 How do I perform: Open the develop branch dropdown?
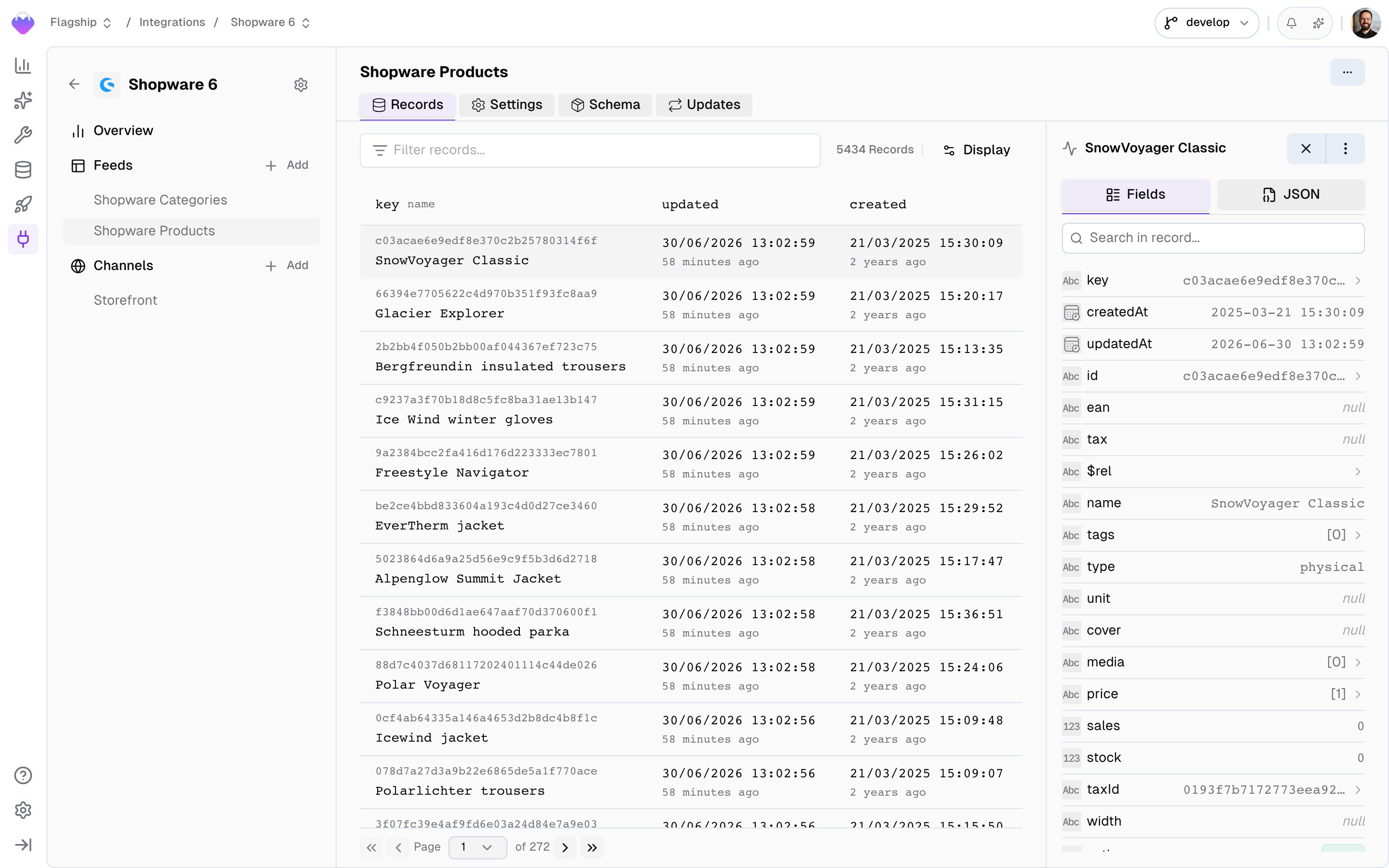[x=1207, y=23]
